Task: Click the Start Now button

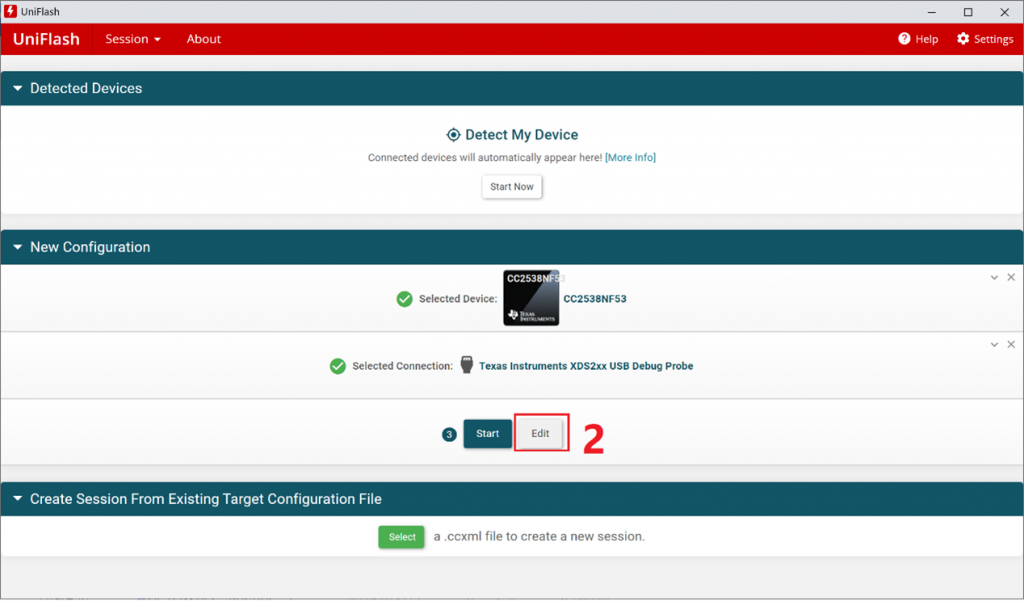Action: click(x=512, y=187)
